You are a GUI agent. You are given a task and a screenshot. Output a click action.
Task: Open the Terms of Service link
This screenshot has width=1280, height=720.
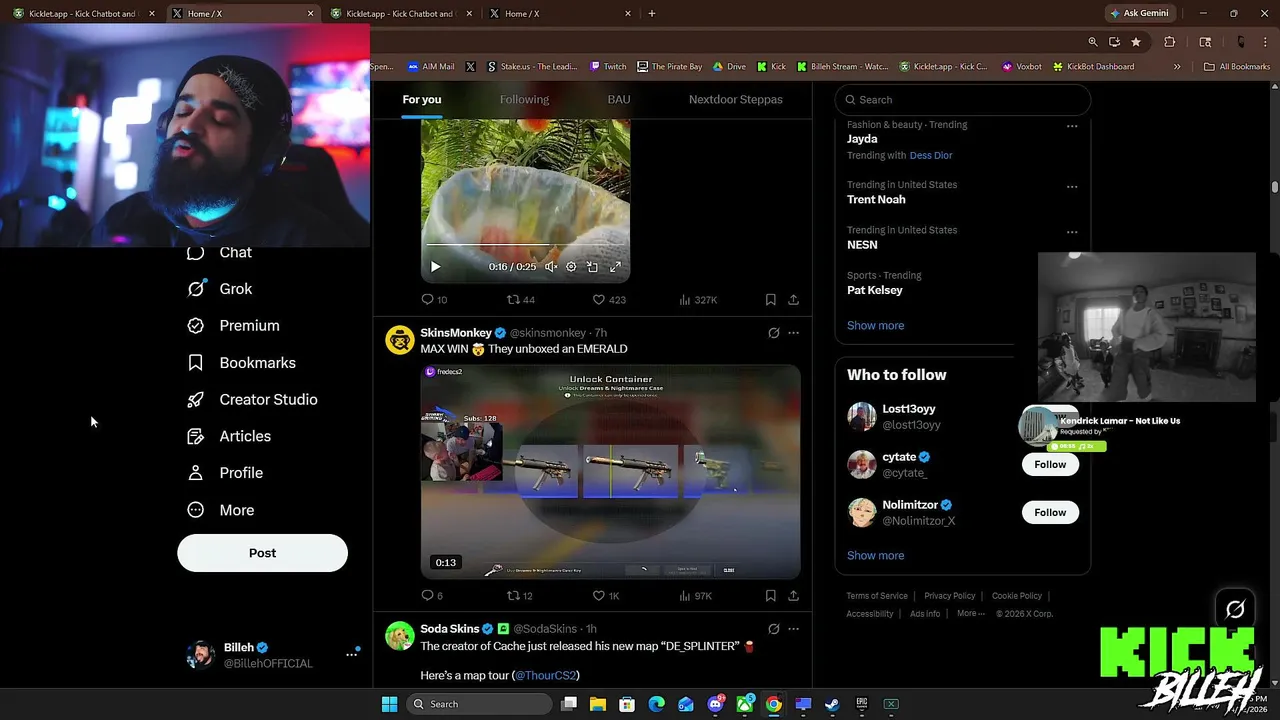[x=877, y=596]
